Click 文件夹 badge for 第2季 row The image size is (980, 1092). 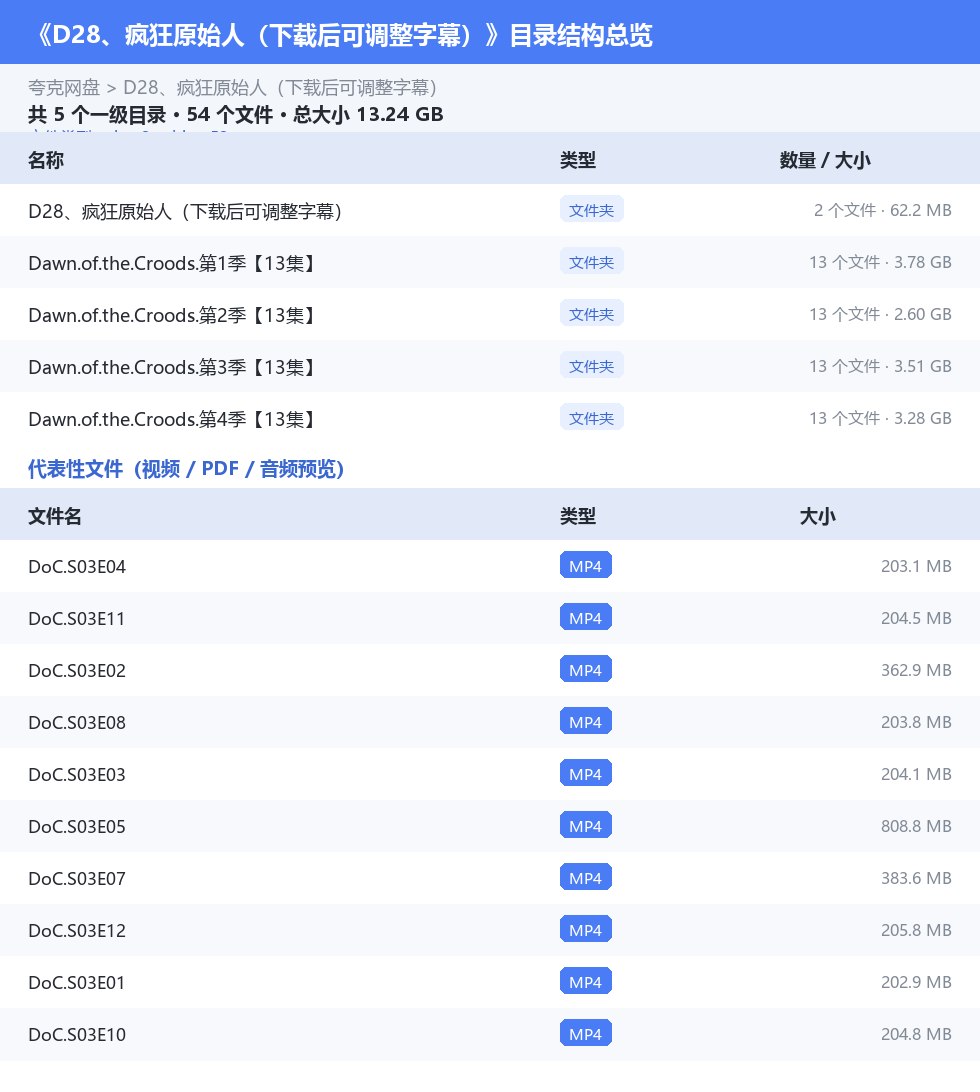(x=591, y=314)
